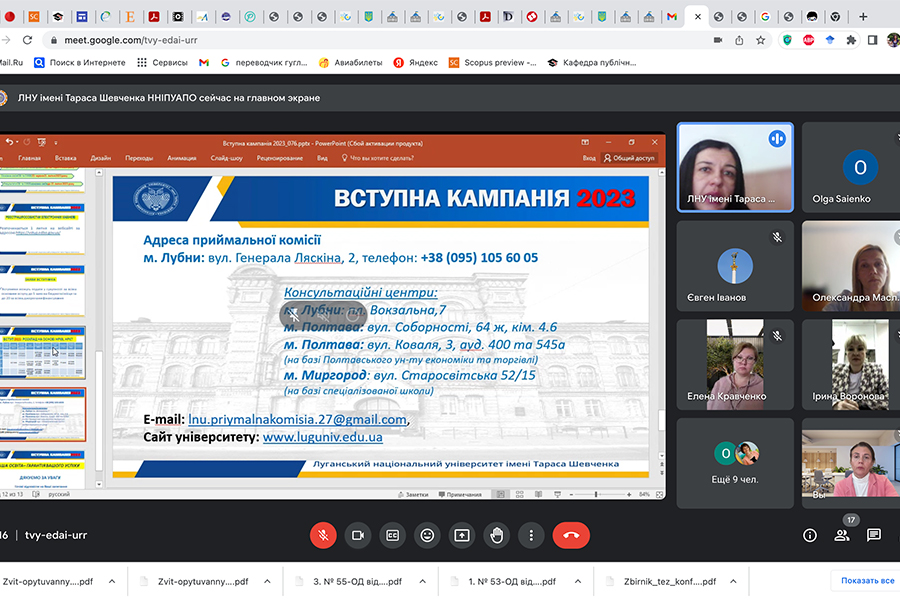The image size is (900, 600).
Task: Open Вставка tab in PowerPoint ribbon
Action: (x=65, y=158)
